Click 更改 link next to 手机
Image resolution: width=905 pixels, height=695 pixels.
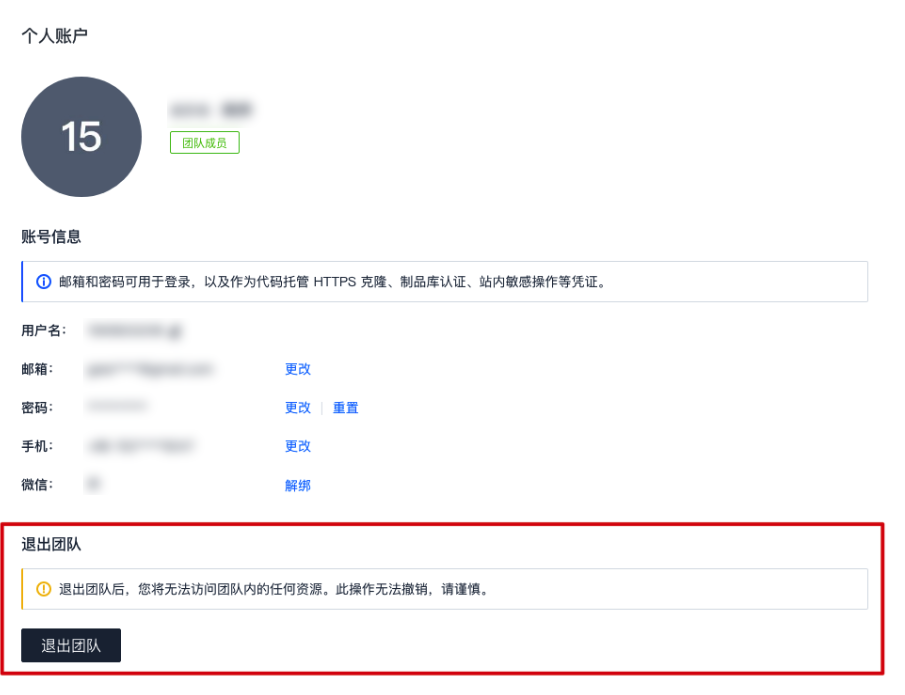tap(298, 446)
